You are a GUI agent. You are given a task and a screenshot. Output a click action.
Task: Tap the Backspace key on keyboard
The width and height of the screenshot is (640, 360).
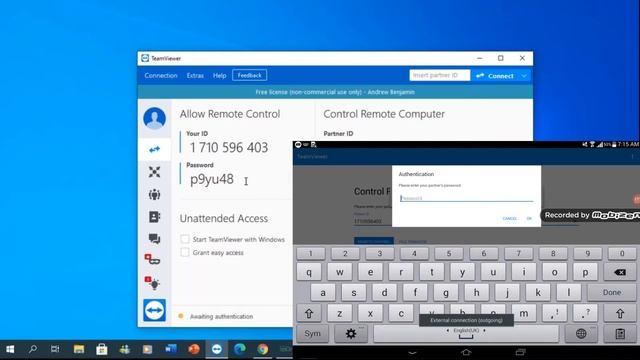pos(620,272)
